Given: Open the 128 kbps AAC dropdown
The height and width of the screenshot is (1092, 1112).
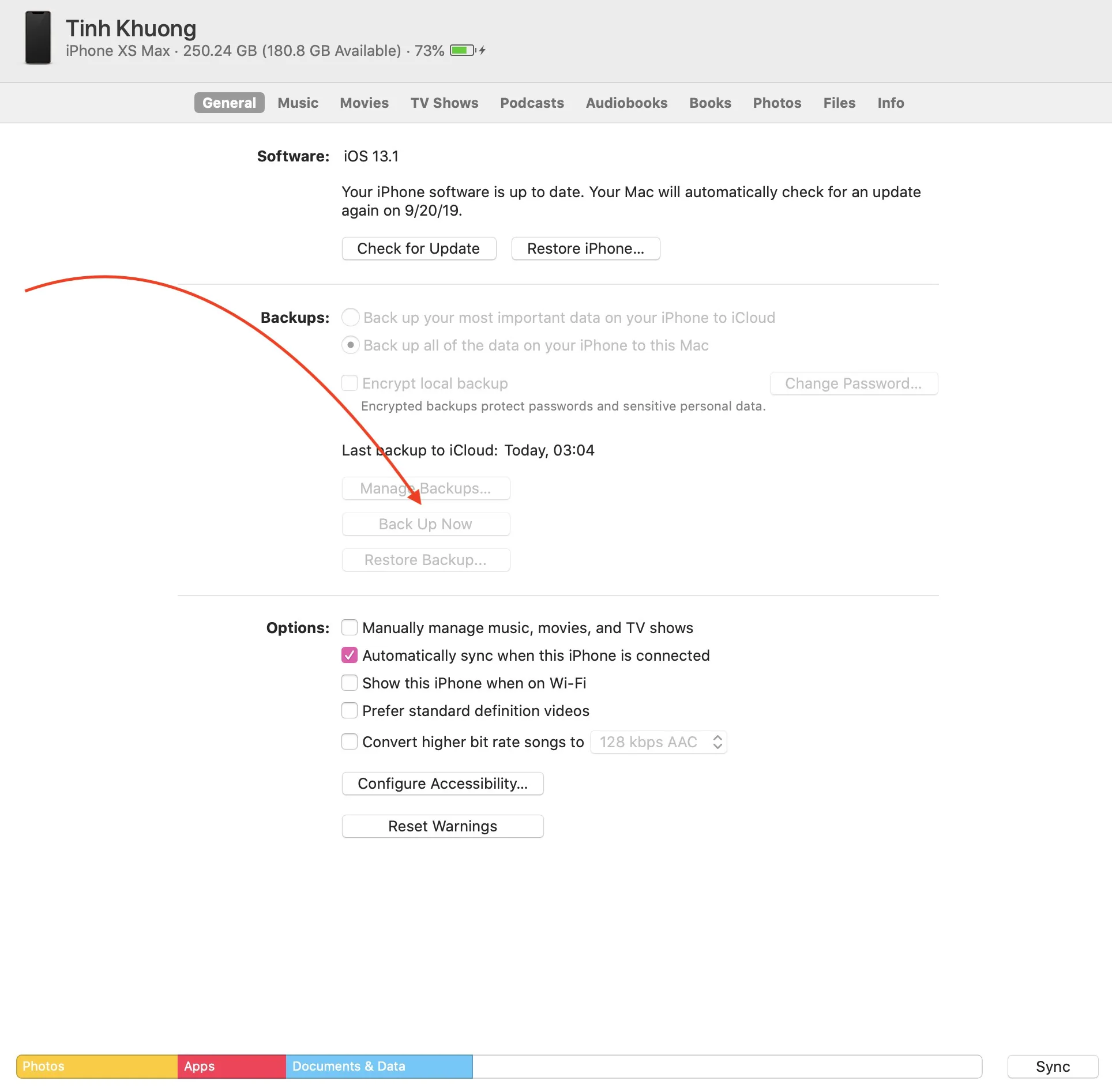Looking at the screenshot, I should click(x=659, y=742).
